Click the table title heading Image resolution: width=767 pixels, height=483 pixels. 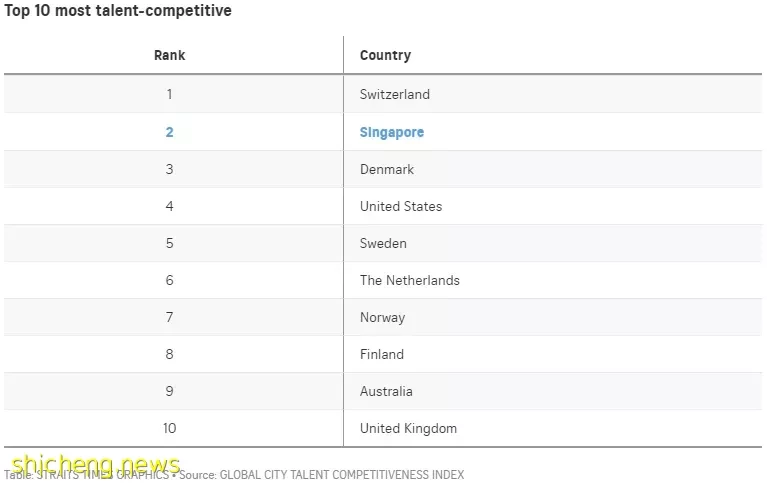(x=118, y=10)
